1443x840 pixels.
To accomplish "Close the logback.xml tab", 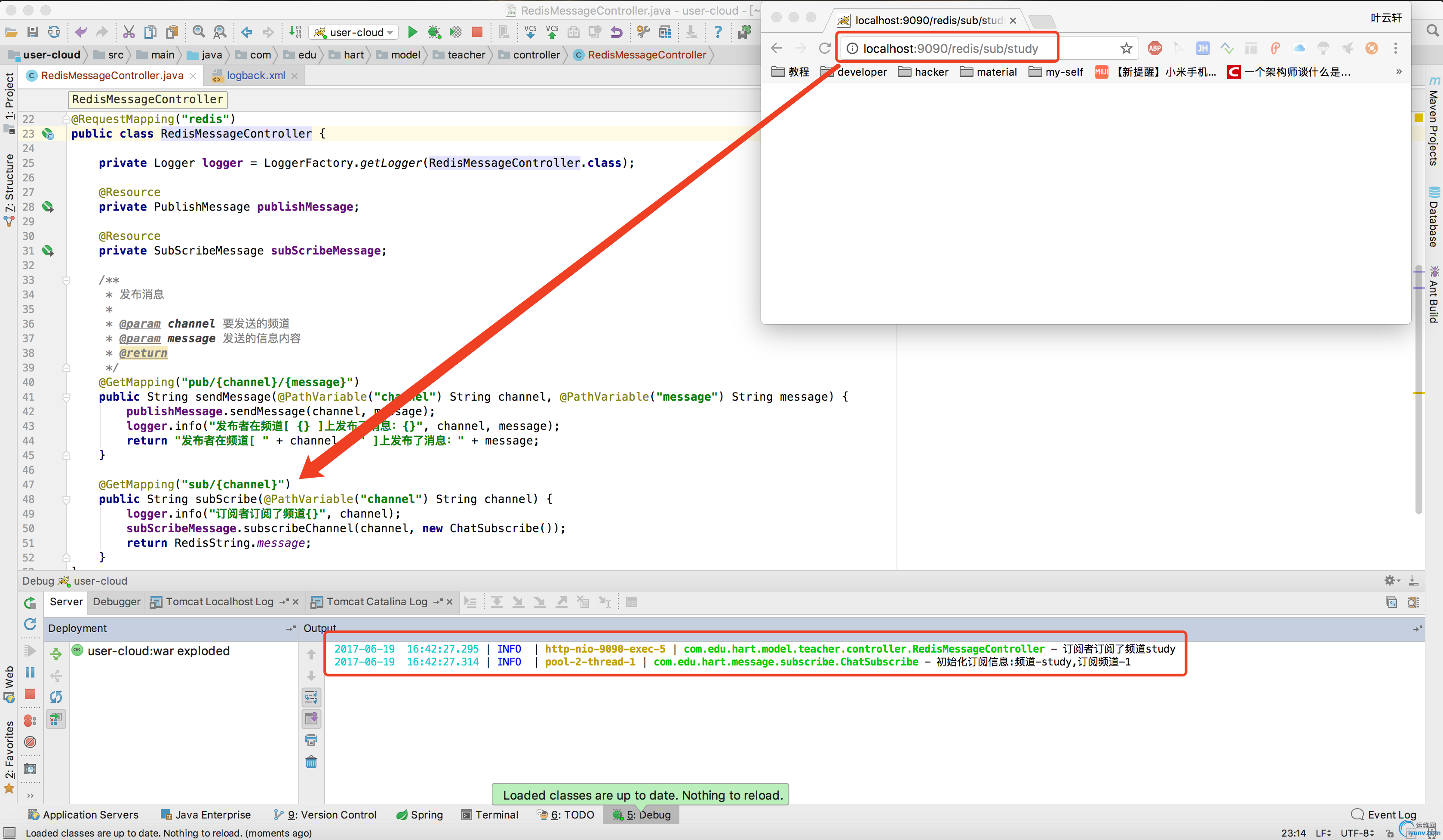I will (295, 76).
